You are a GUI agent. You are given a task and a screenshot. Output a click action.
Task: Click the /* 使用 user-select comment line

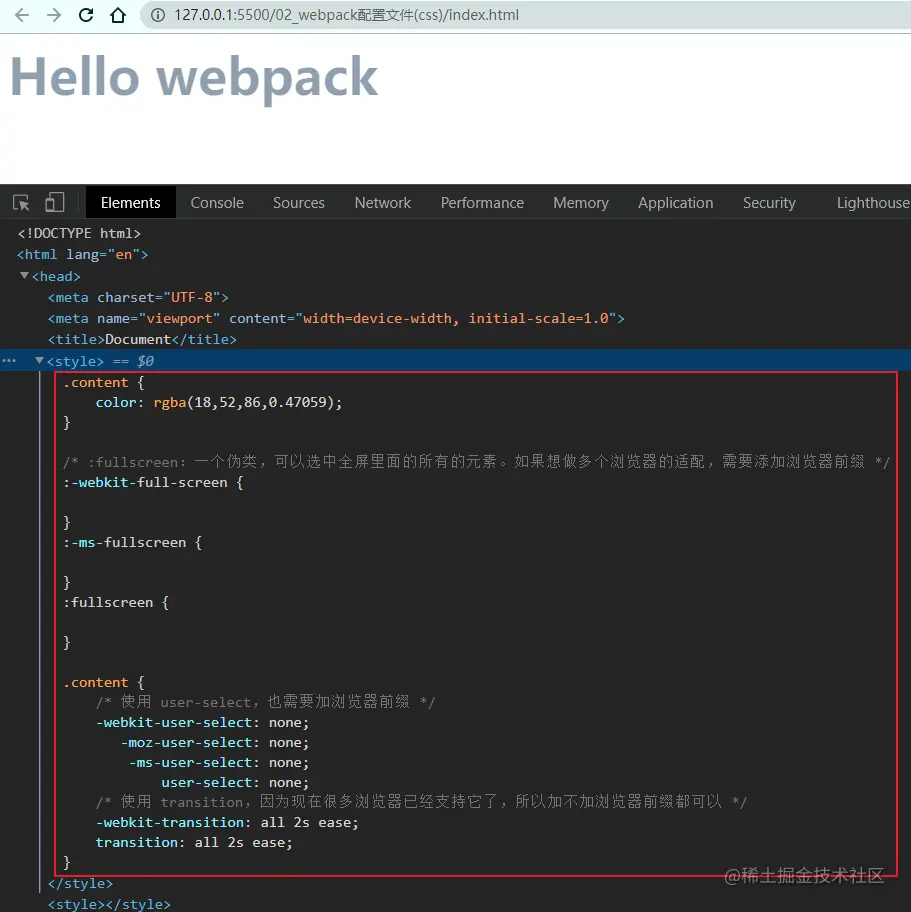265,703
